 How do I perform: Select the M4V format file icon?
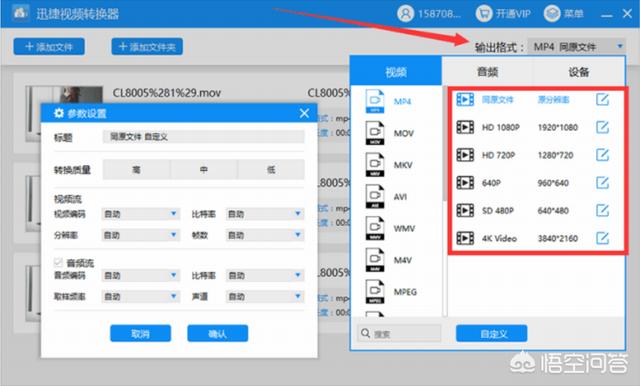point(375,260)
